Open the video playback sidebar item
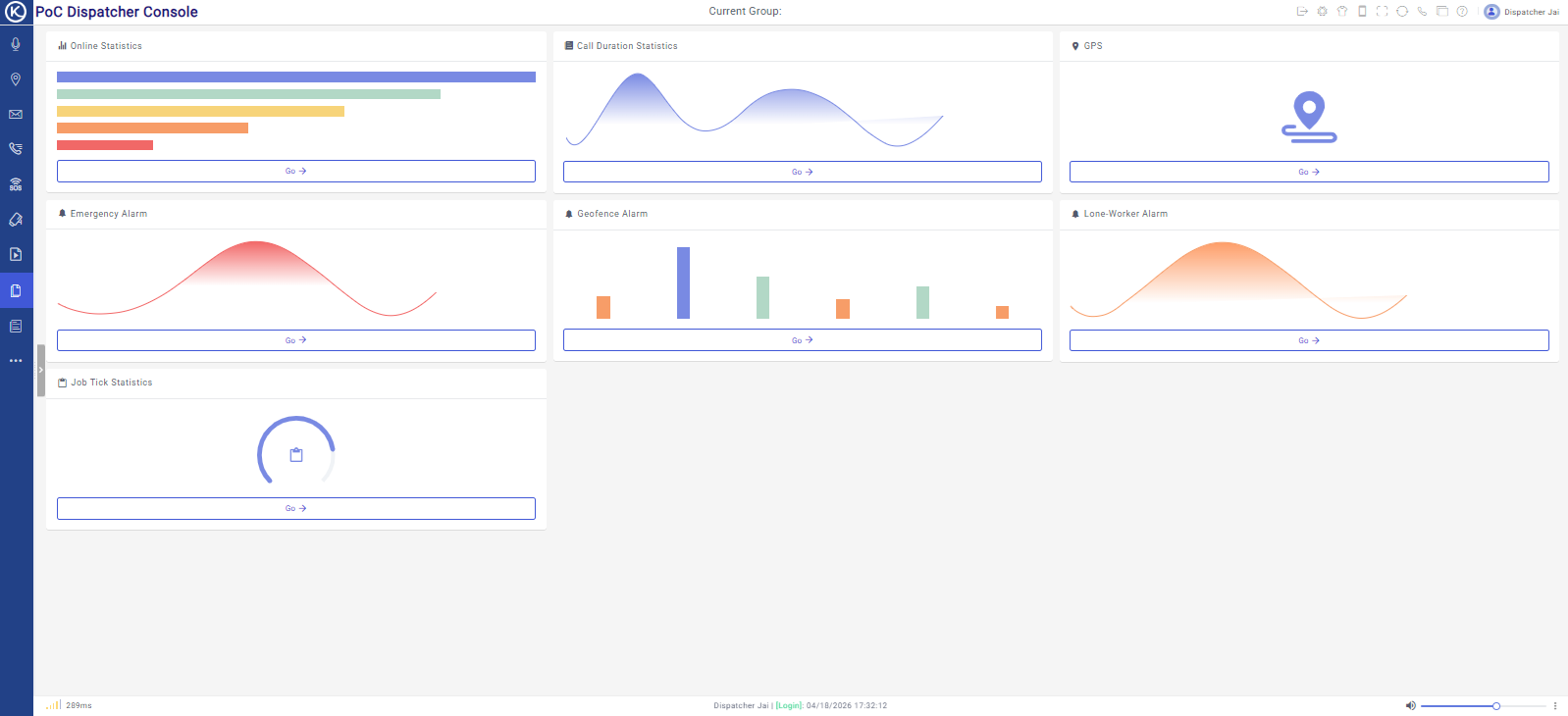1568x716 pixels. click(16, 254)
